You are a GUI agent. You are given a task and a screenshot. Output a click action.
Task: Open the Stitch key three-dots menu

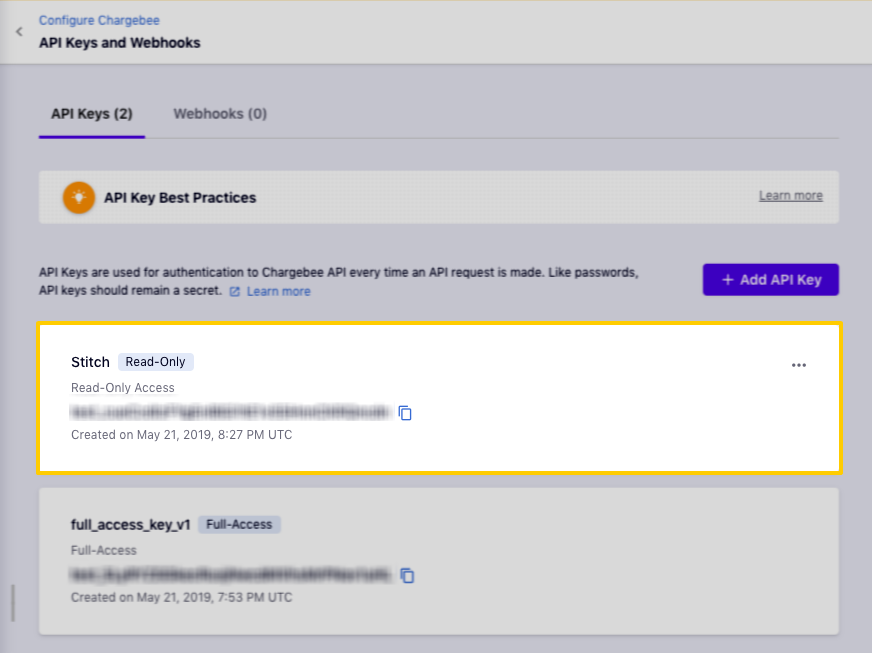[798, 365]
